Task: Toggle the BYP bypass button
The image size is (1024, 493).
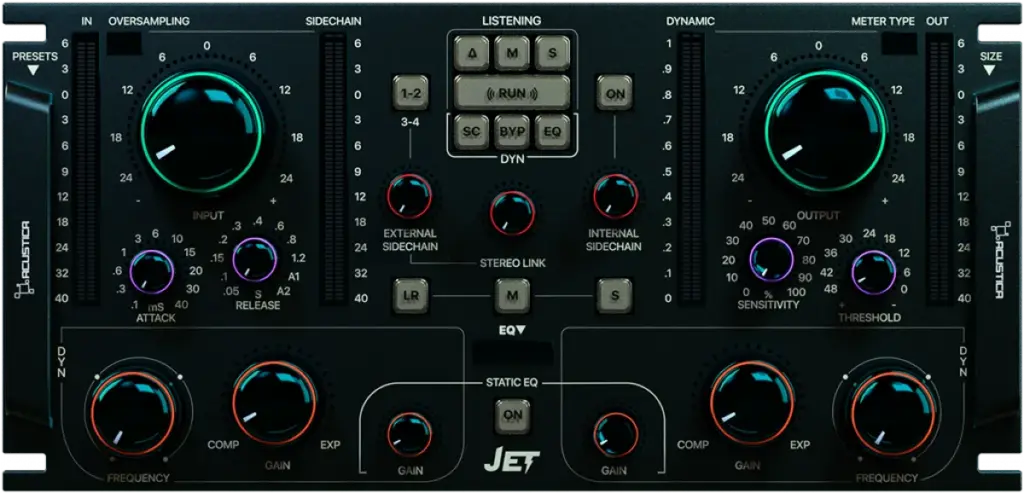Action: pos(512,131)
